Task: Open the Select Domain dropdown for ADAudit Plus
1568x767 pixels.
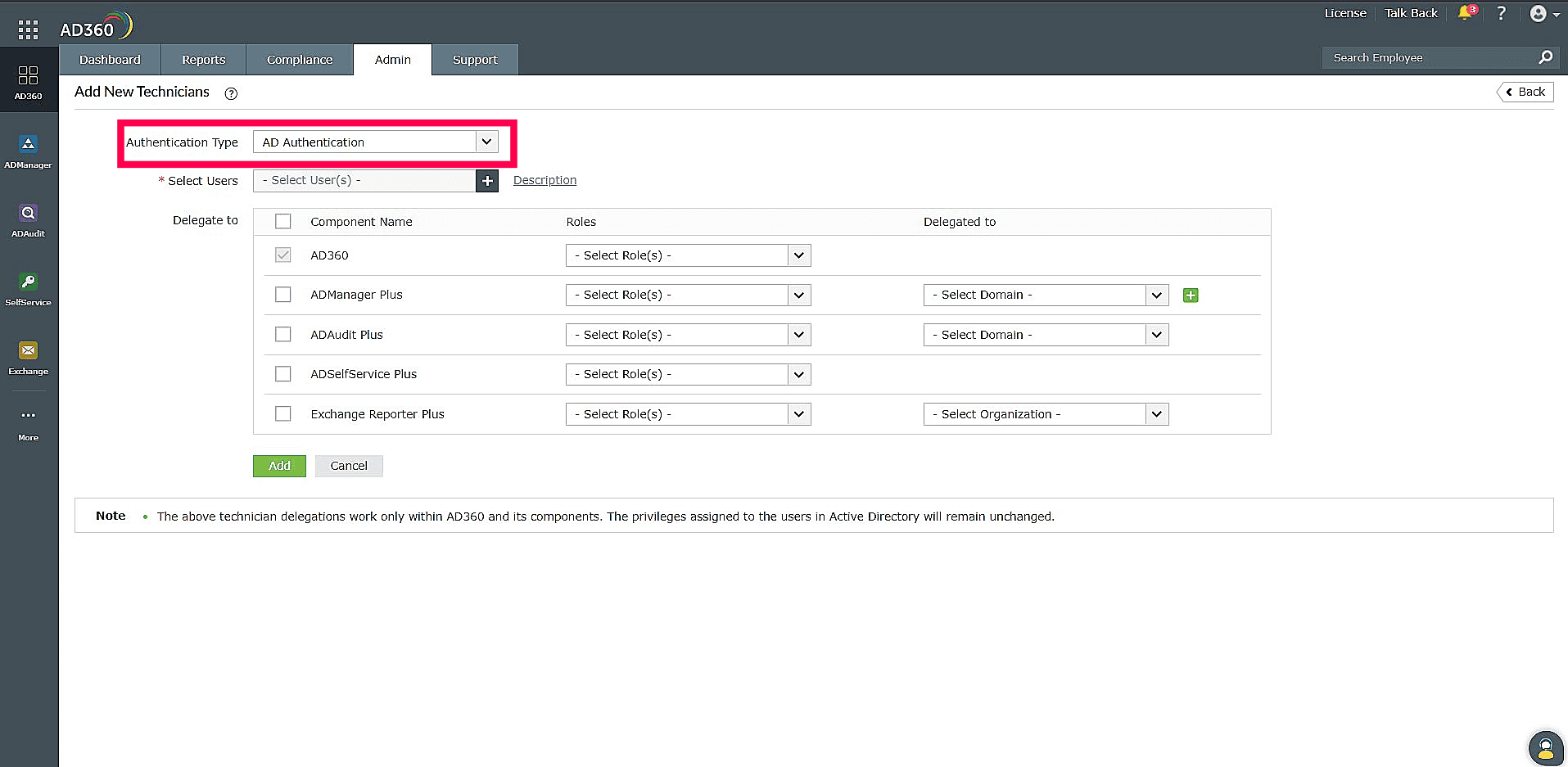Action: tap(1156, 334)
